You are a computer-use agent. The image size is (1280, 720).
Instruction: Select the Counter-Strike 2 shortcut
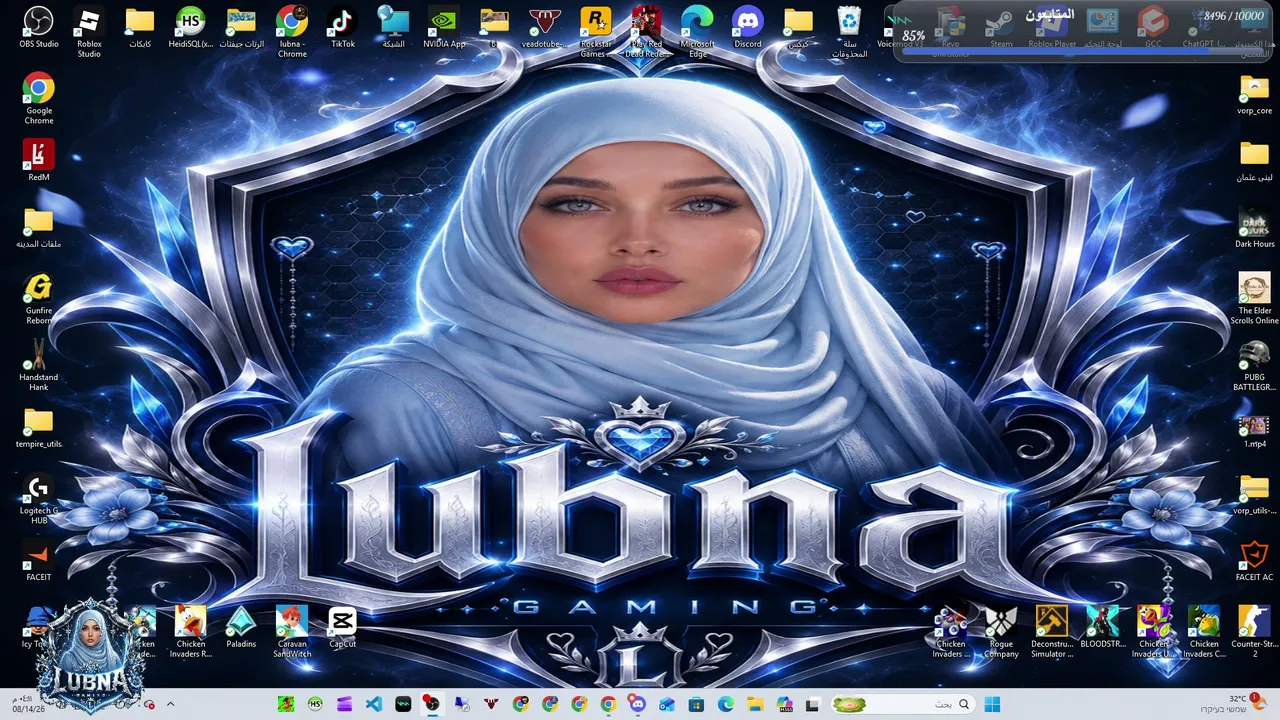pos(1255,632)
